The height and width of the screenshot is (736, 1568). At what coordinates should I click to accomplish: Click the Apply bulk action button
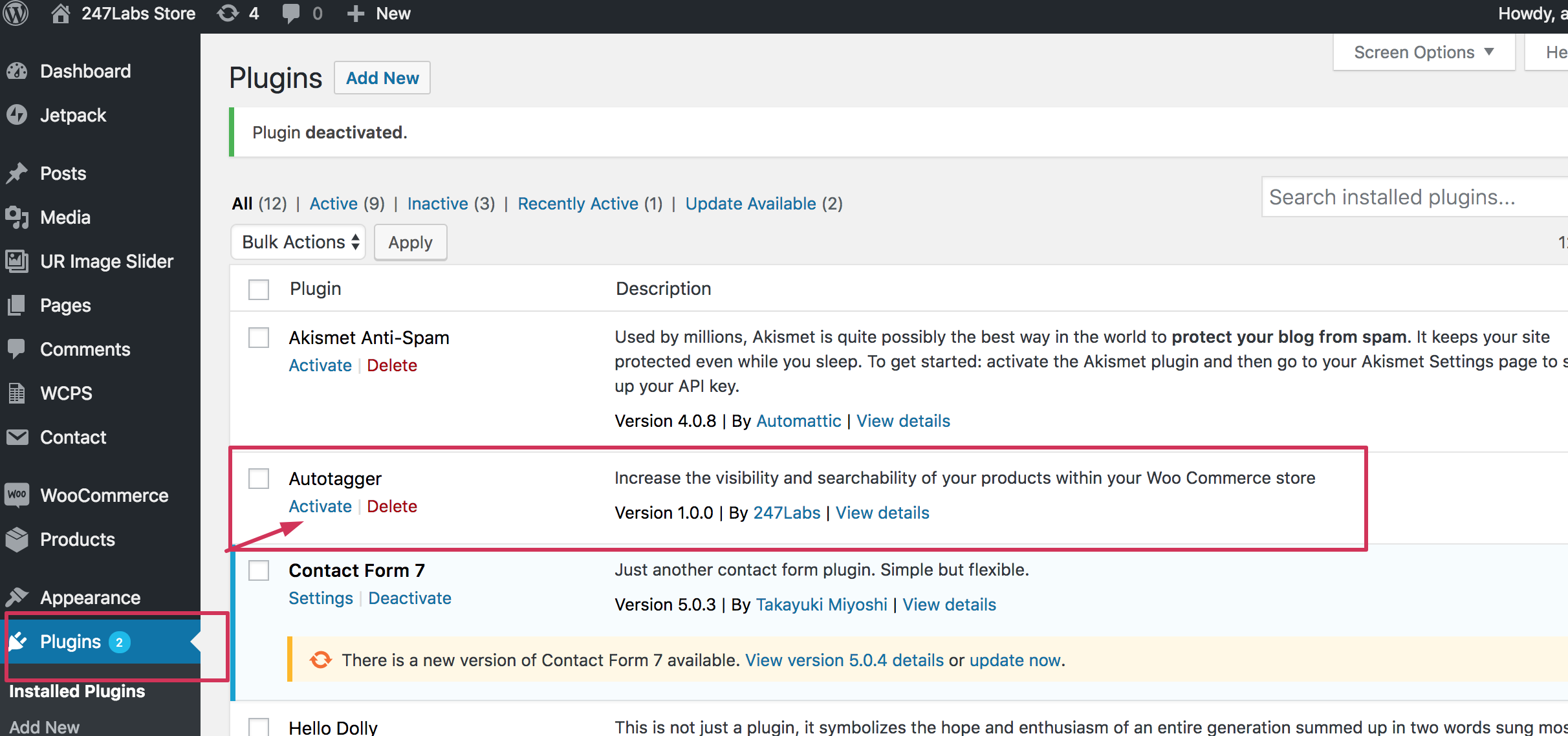pyautogui.click(x=410, y=243)
